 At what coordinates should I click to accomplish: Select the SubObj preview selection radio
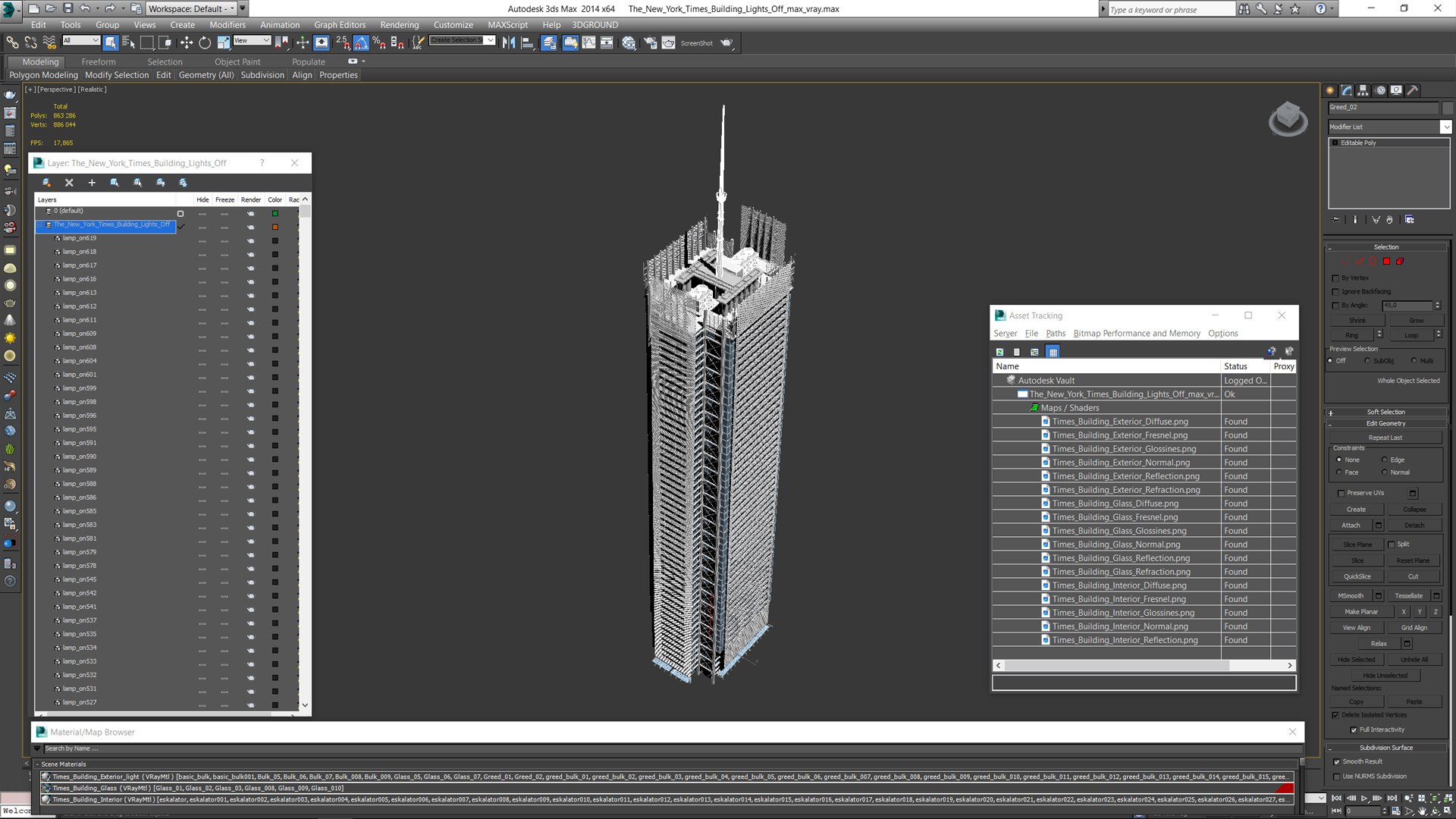coord(1367,361)
